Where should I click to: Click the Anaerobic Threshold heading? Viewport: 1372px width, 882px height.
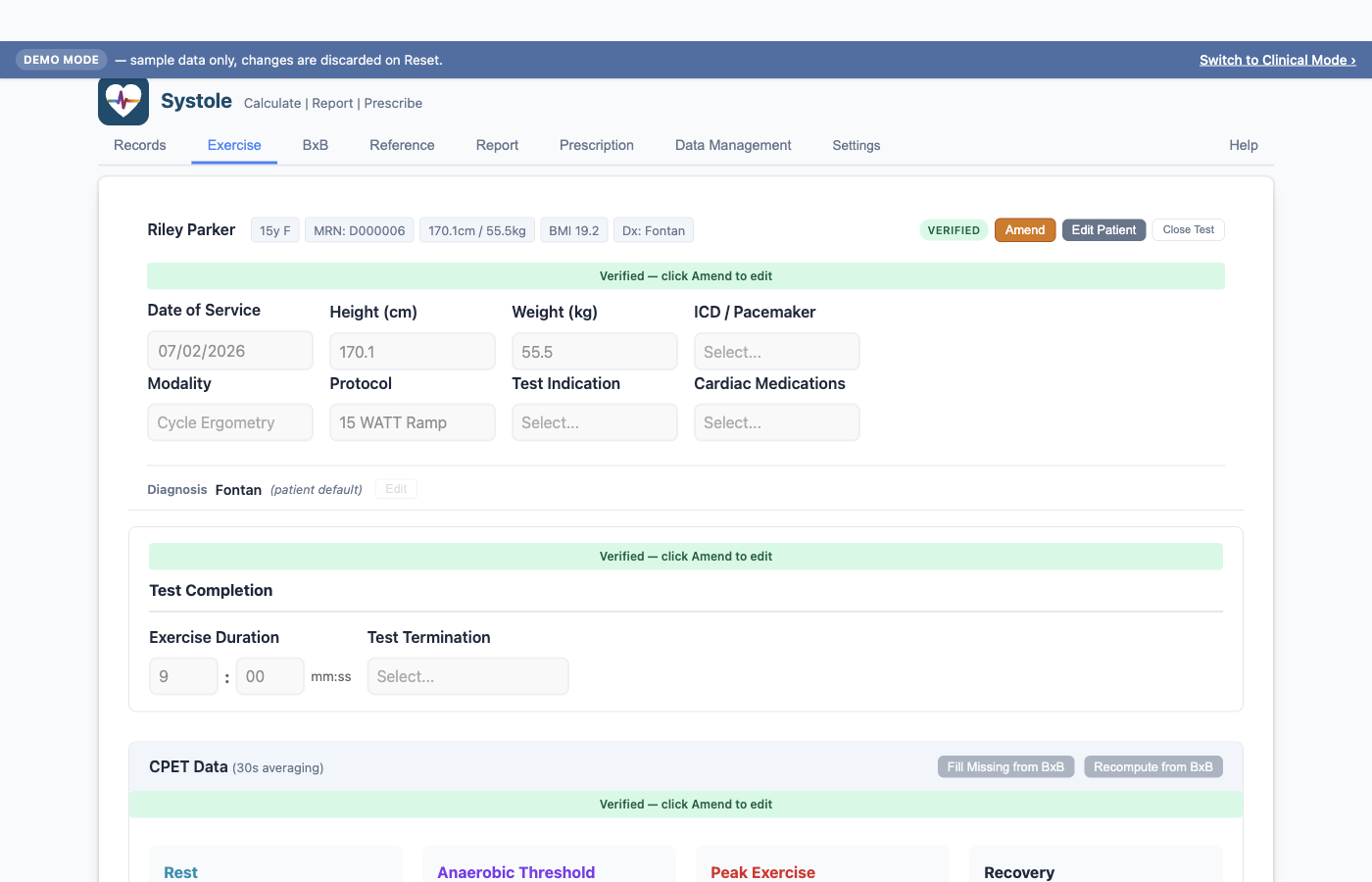coord(516,872)
